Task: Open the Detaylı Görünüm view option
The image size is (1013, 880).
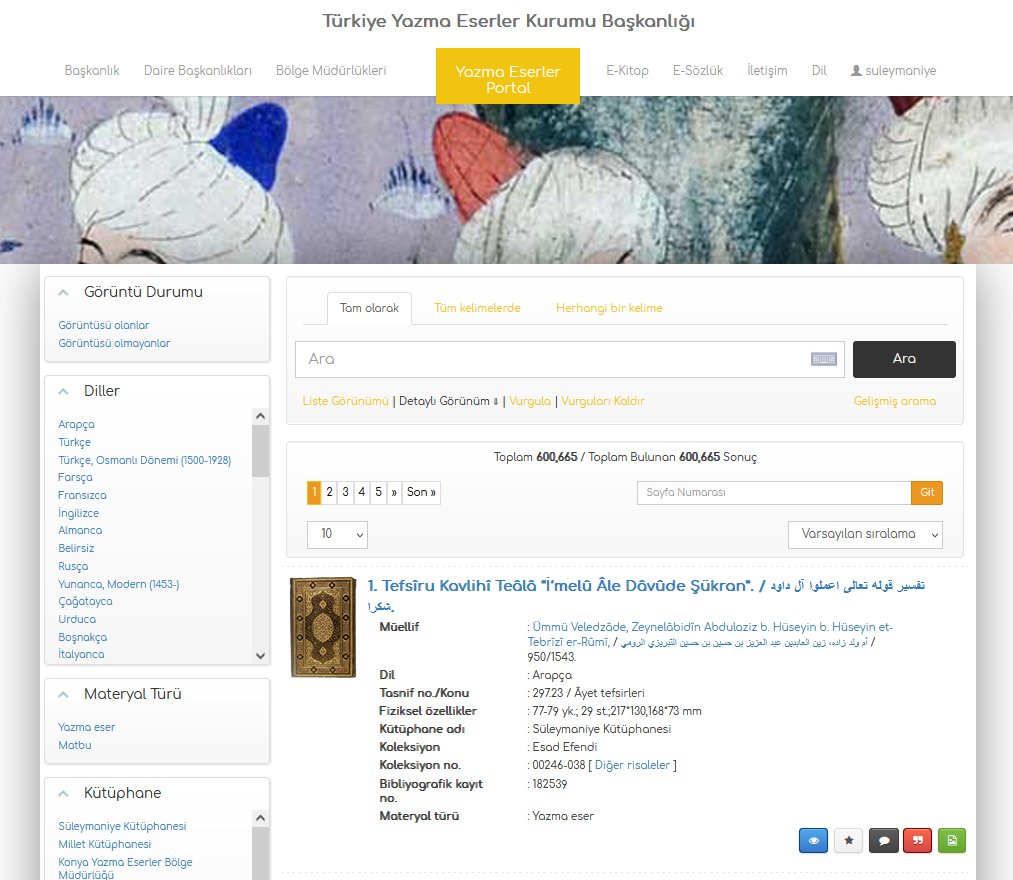Action: [x=448, y=401]
